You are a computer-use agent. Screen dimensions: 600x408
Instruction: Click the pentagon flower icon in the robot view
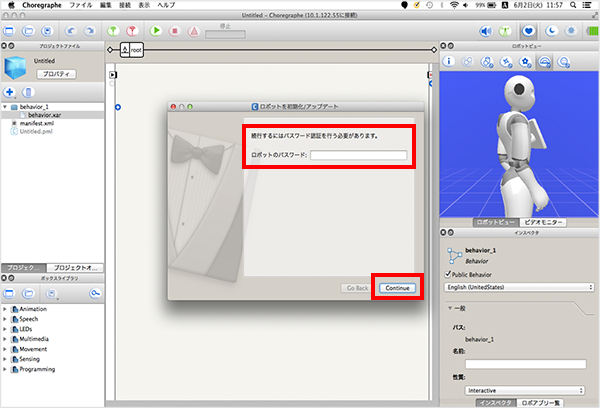(x=525, y=61)
